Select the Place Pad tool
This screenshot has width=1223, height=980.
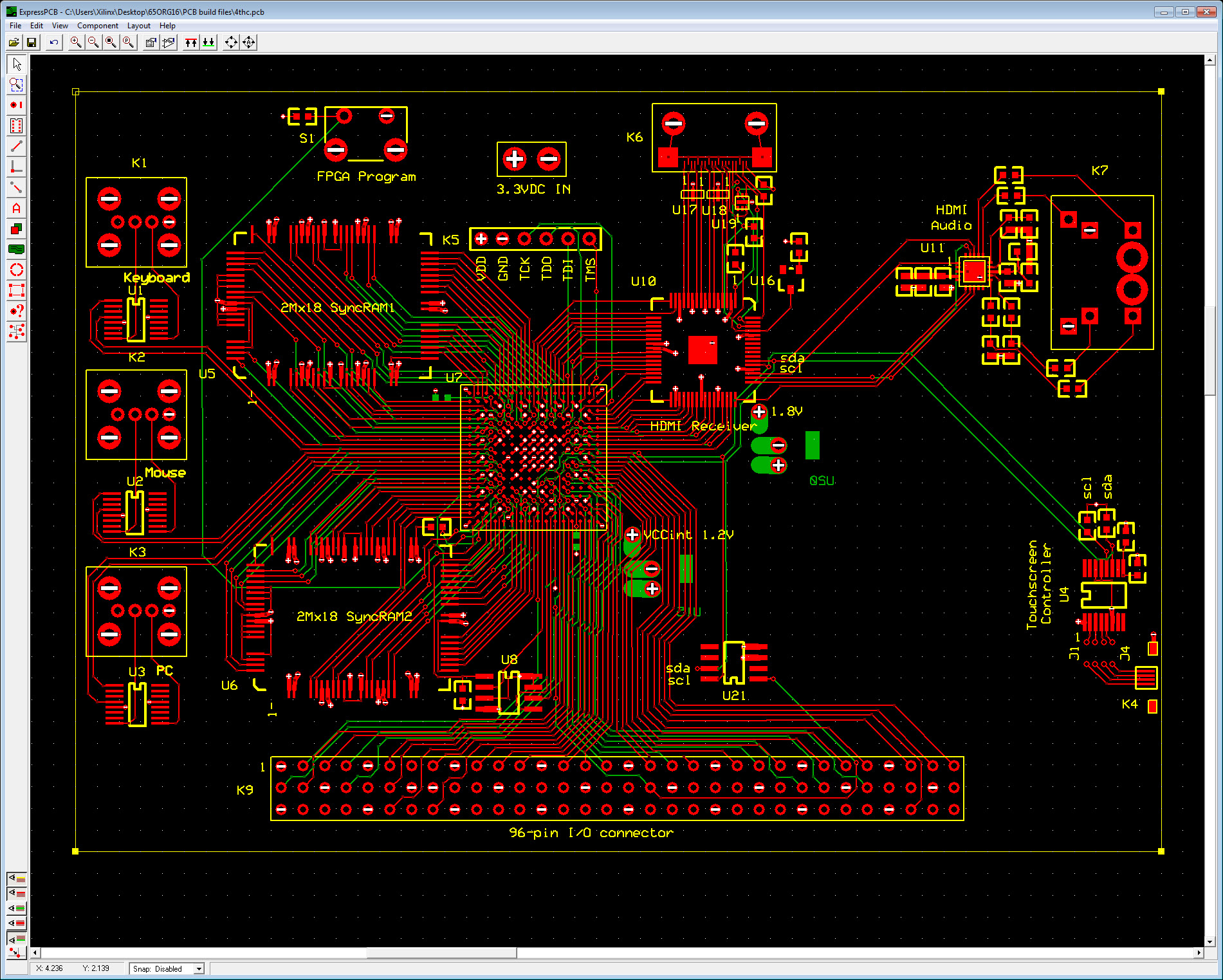[17, 105]
